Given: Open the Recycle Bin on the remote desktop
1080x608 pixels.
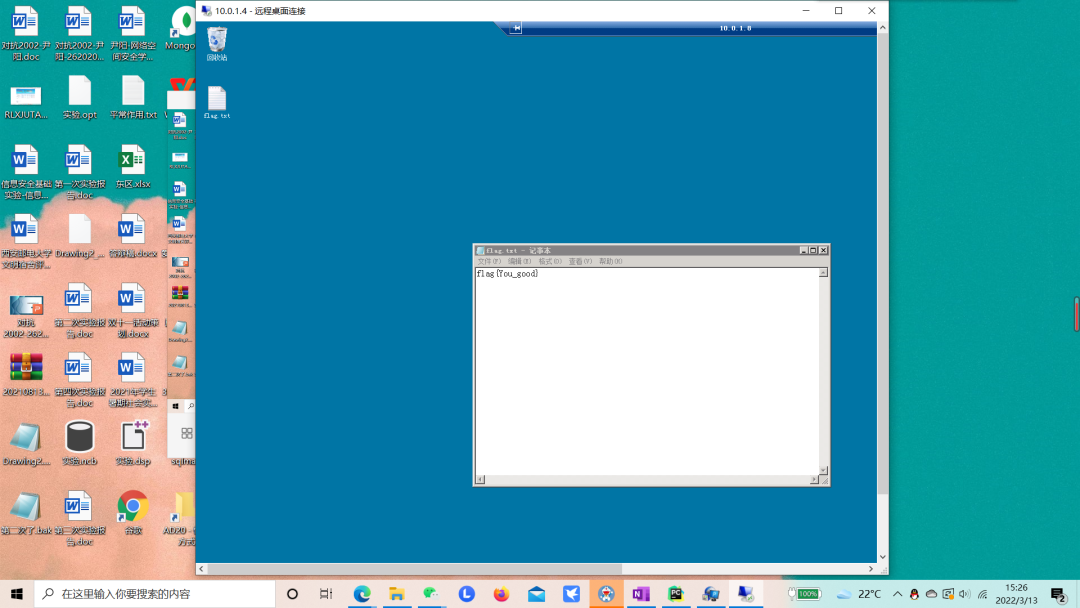Looking at the screenshot, I should pyautogui.click(x=217, y=43).
